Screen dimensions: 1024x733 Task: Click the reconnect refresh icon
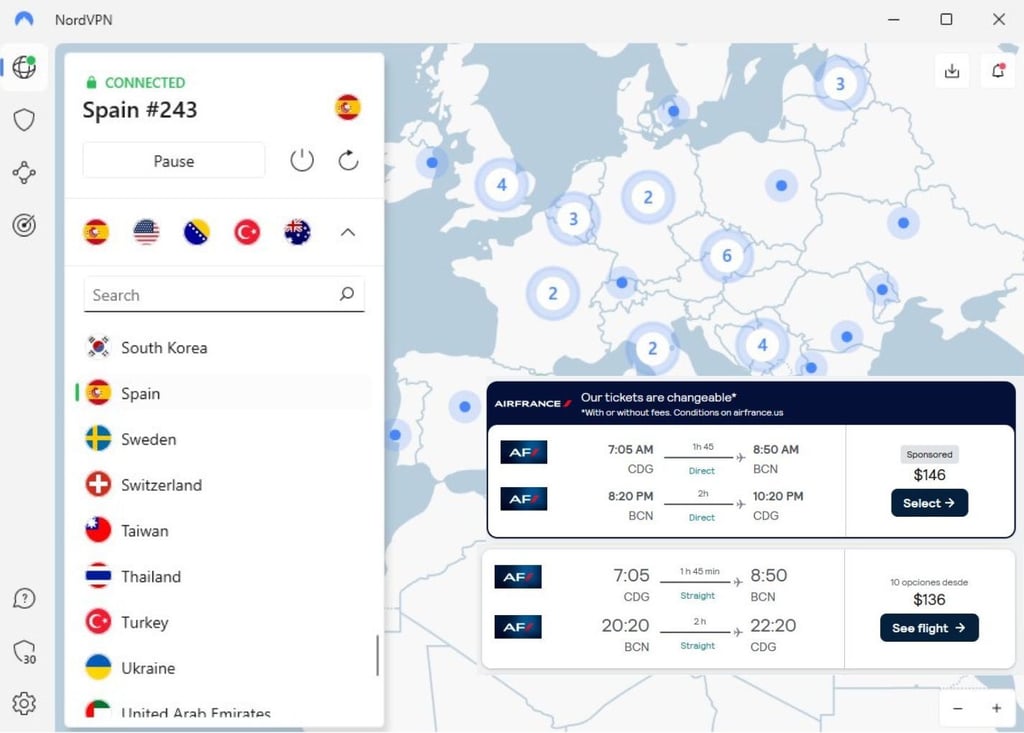348,161
